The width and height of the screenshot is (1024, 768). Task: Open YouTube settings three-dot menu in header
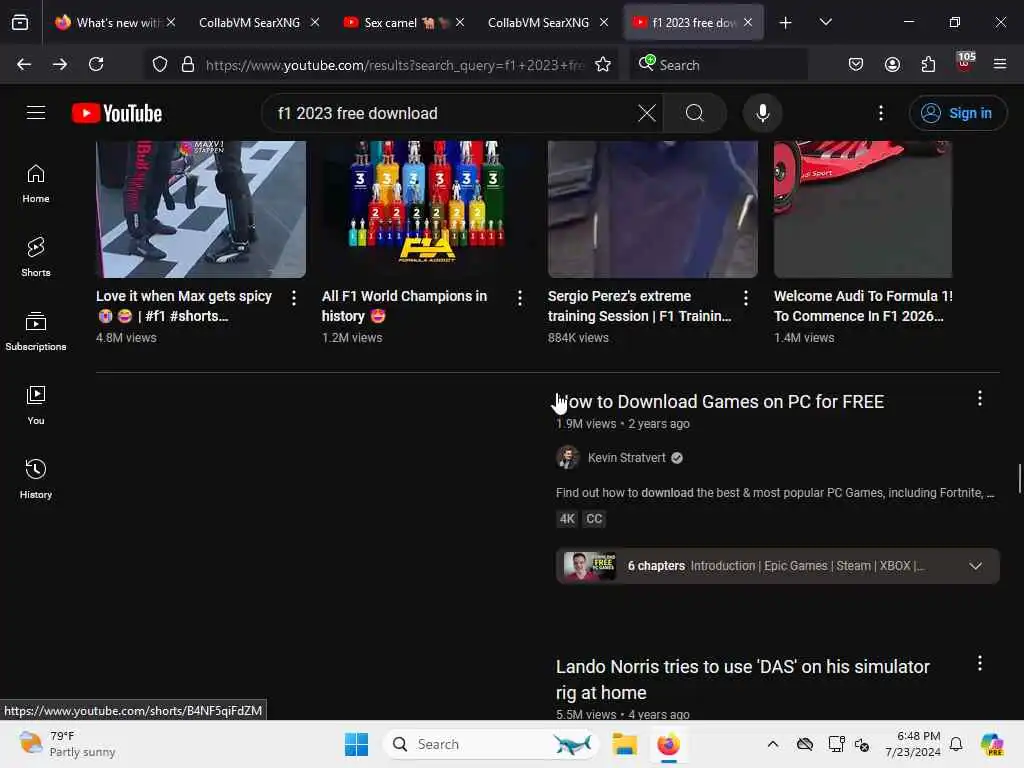coord(881,113)
